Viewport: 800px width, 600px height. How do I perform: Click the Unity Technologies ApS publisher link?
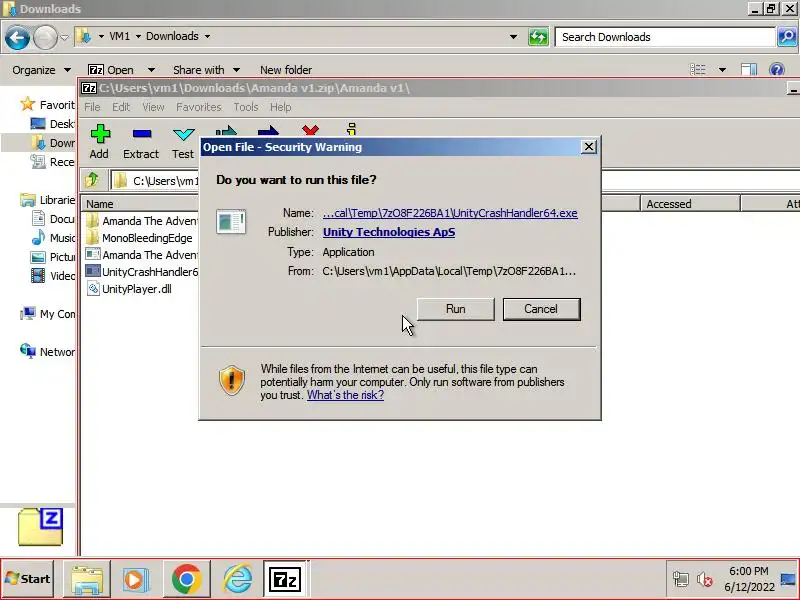[389, 232]
